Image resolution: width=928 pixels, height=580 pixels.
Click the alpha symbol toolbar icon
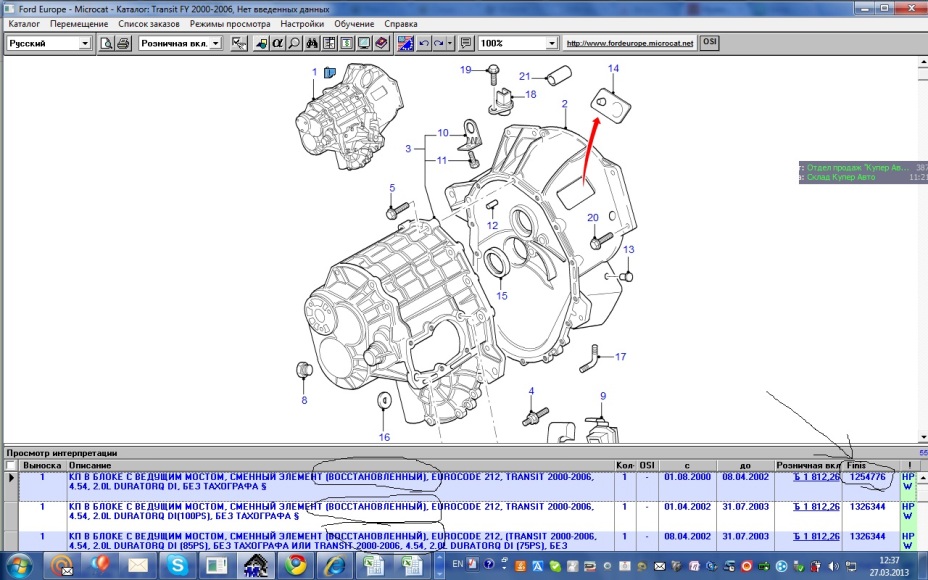tap(277, 44)
